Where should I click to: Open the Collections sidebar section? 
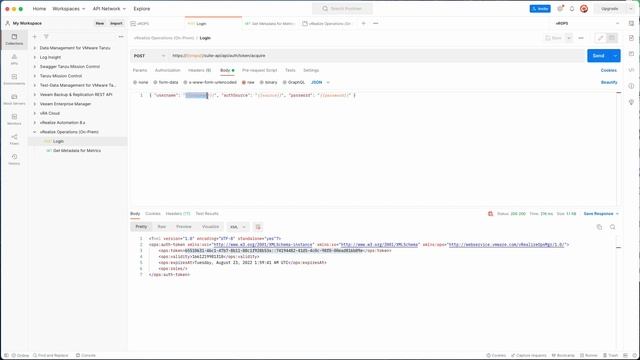(x=14, y=39)
